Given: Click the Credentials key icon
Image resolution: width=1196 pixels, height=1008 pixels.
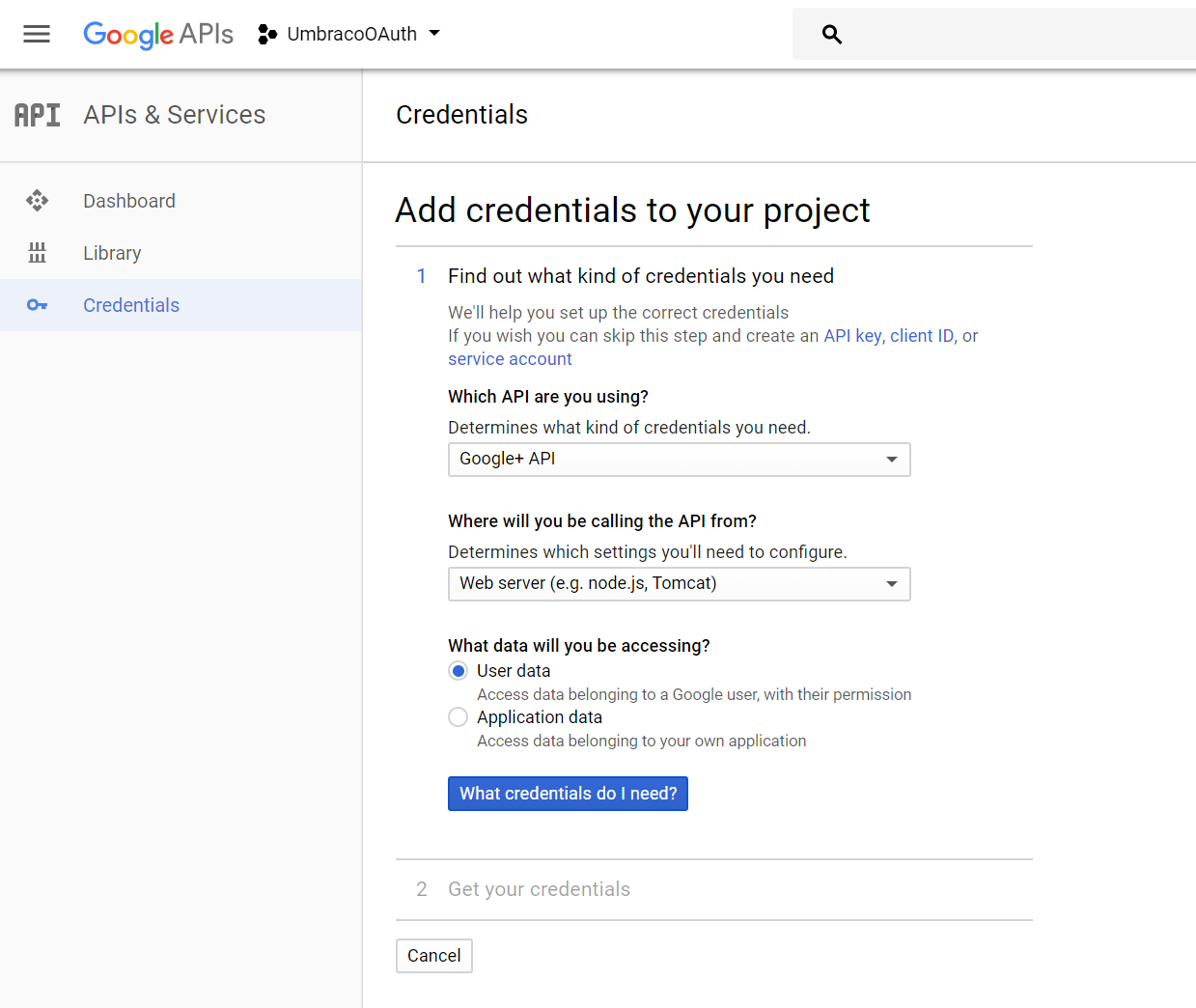Looking at the screenshot, I should pyautogui.click(x=37, y=305).
